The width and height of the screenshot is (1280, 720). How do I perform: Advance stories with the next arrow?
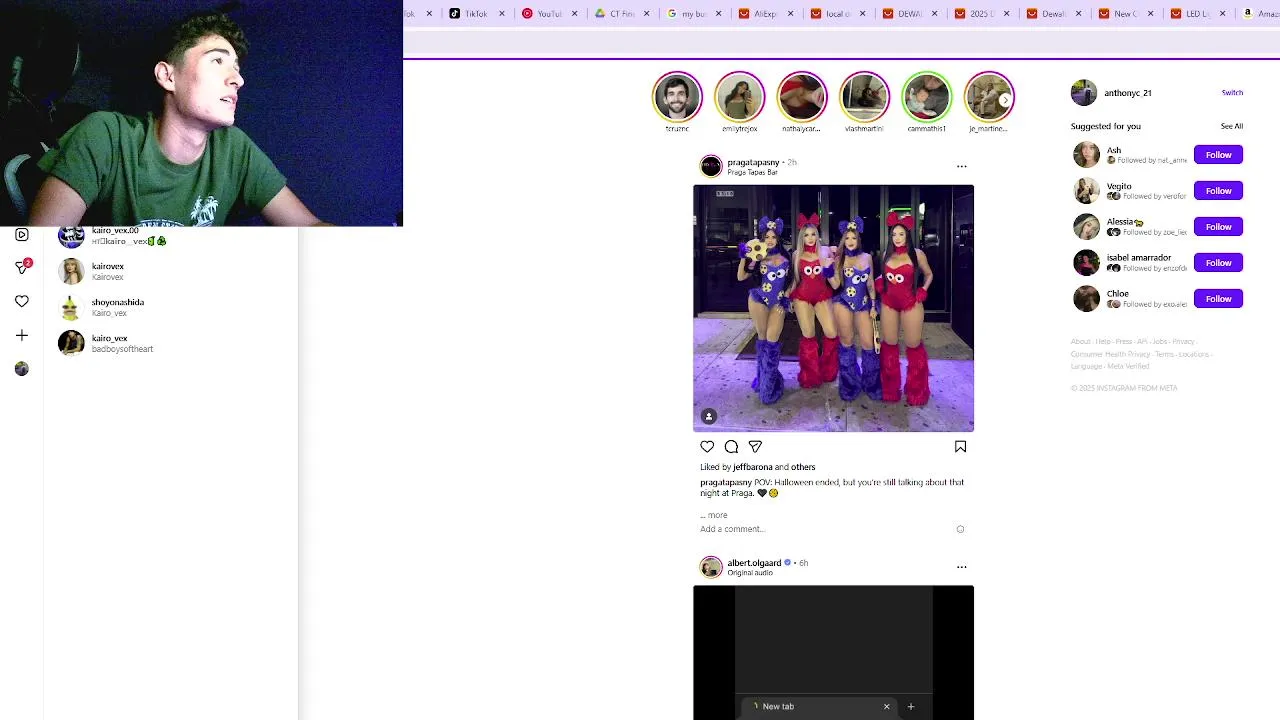[x=1005, y=100]
